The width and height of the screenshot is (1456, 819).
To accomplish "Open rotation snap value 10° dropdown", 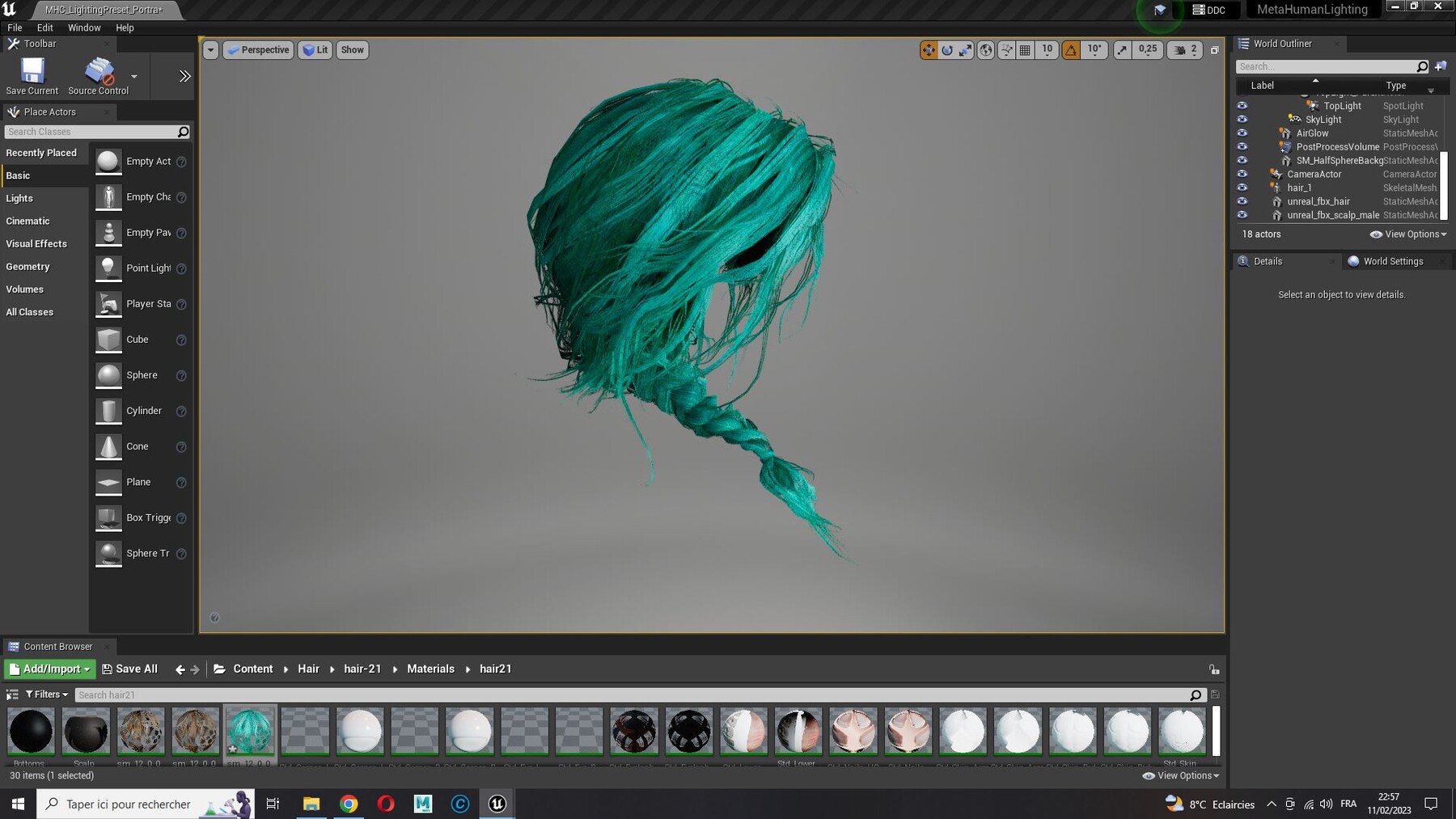I will (x=1094, y=50).
